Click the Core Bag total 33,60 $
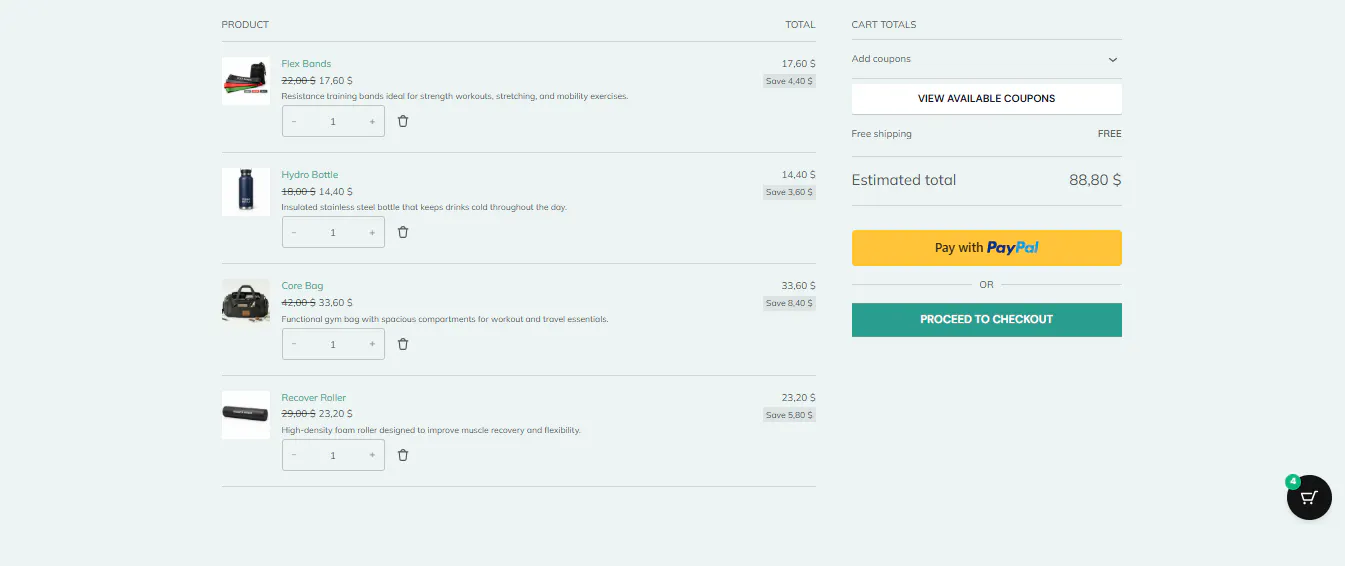The height and width of the screenshot is (566, 1345). (799, 286)
